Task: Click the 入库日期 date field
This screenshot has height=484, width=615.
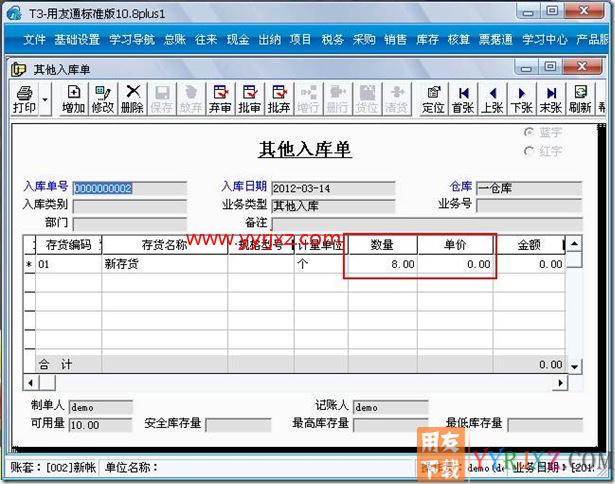Action: (x=333, y=188)
